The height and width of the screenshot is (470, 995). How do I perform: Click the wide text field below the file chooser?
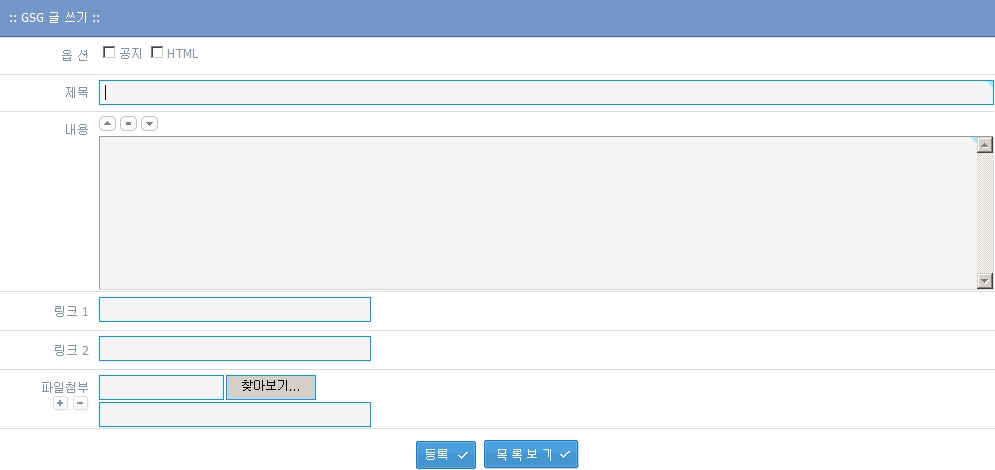coord(235,415)
